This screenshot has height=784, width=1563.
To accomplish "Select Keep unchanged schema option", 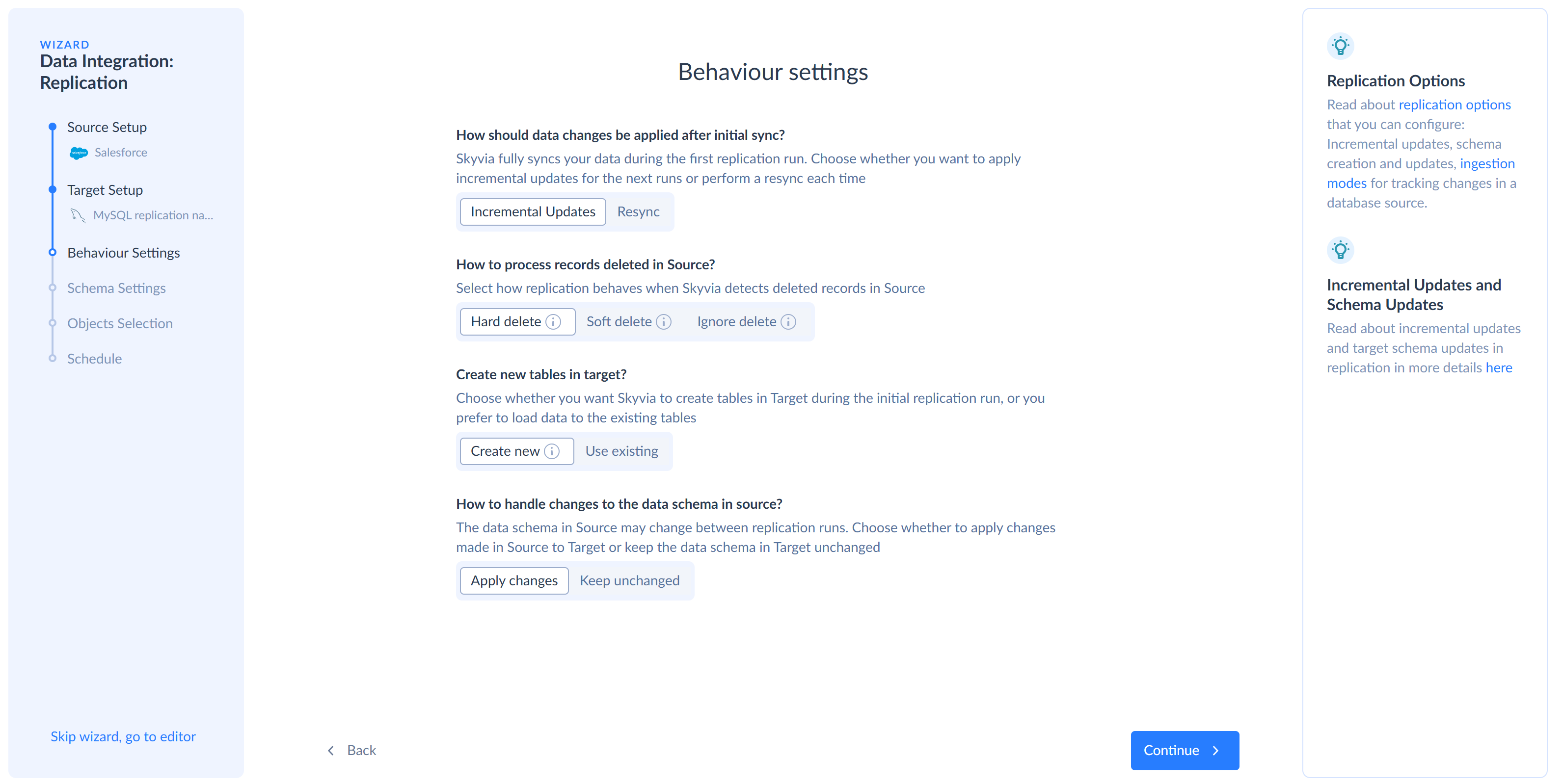I will (x=629, y=581).
